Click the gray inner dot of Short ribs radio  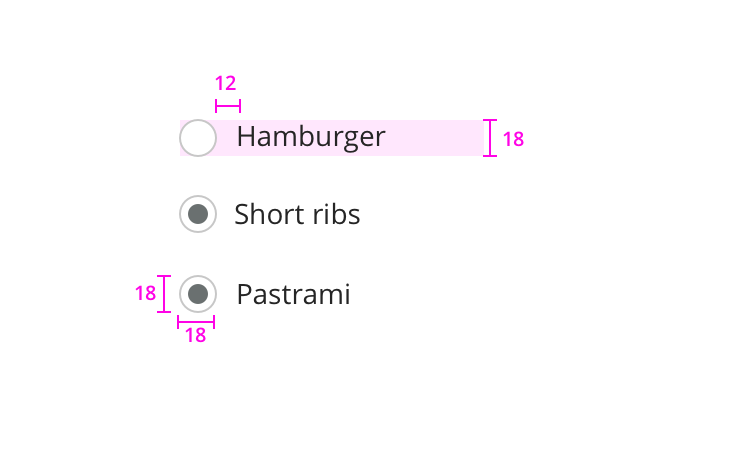pyautogui.click(x=198, y=214)
